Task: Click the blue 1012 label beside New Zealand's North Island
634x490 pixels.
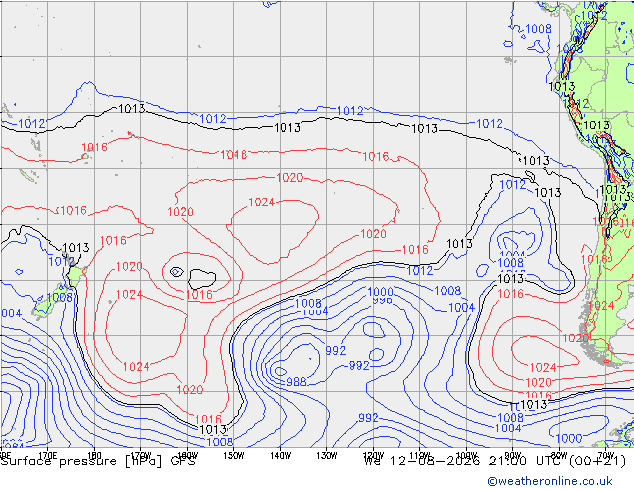Action: pyautogui.click(x=61, y=261)
